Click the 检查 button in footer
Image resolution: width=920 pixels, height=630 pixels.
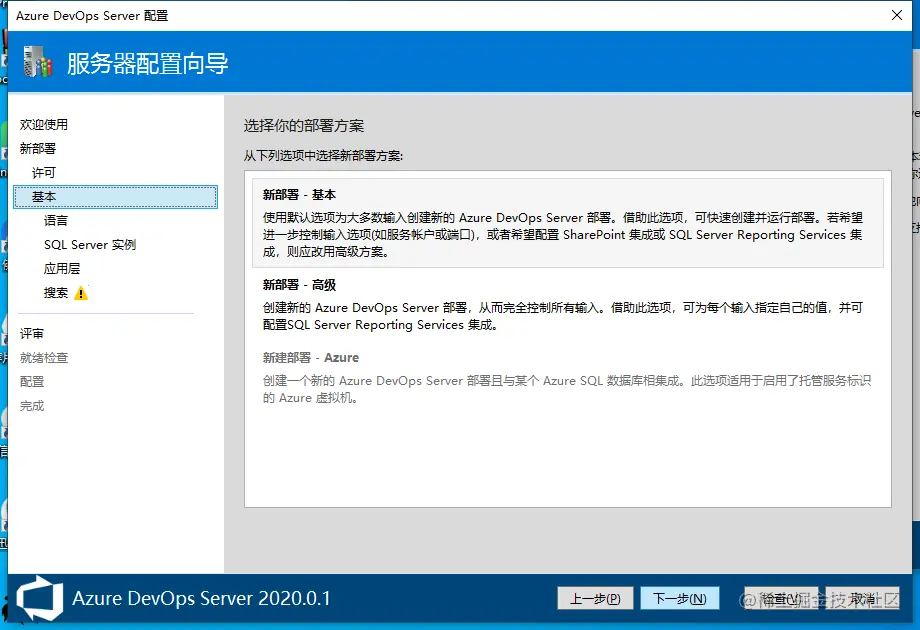(x=781, y=598)
